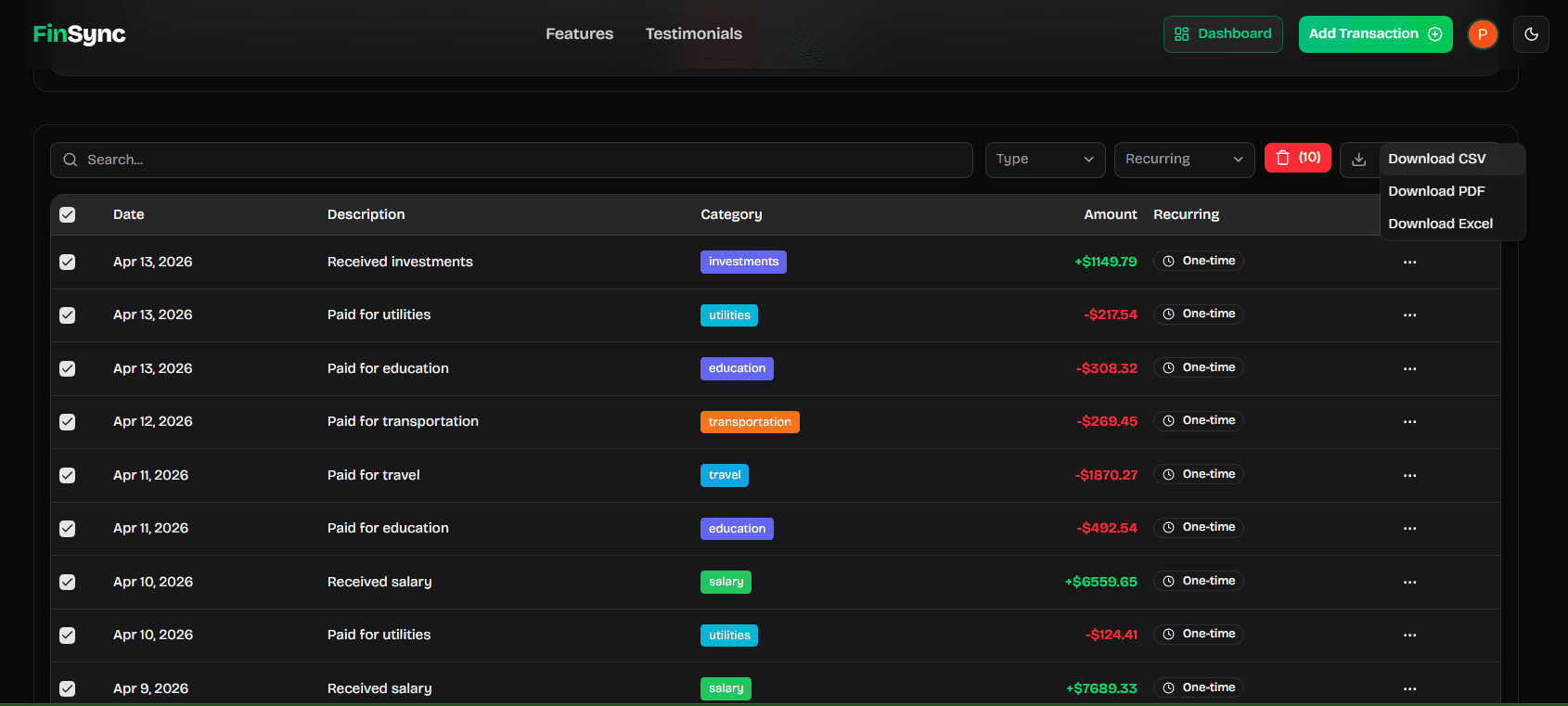Image resolution: width=1568 pixels, height=706 pixels.
Task: Open actions menu for -$217.54 utilities row
Action: click(x=1409, y=315)
